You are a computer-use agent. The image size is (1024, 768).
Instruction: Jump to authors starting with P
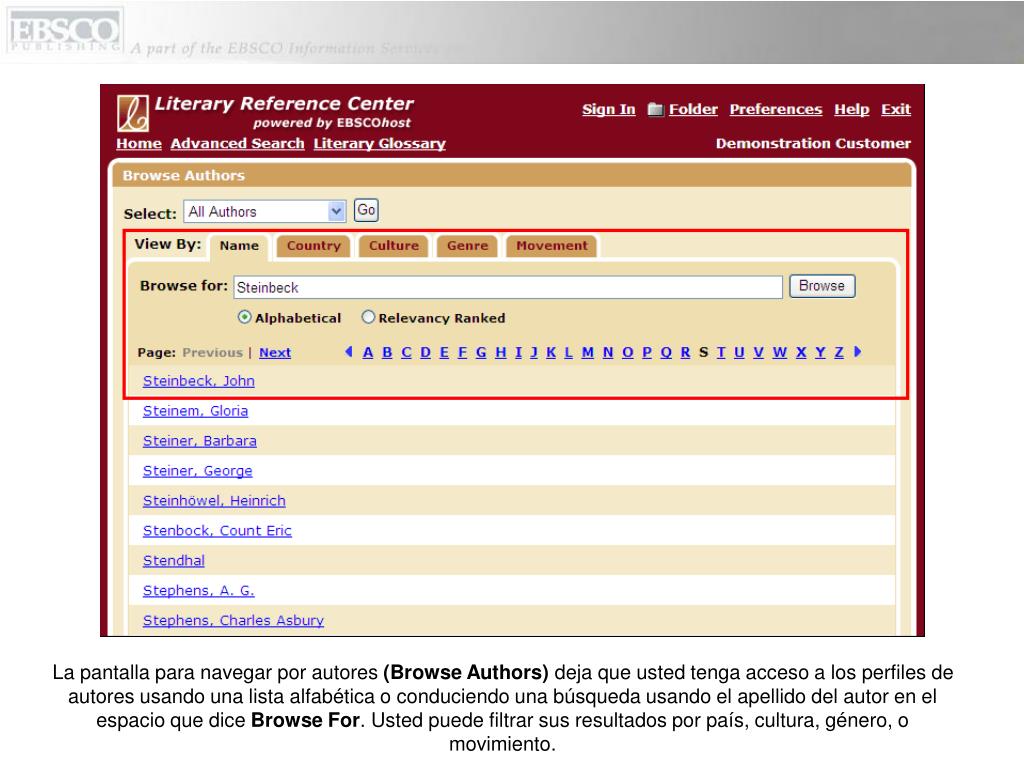(647, 353)
